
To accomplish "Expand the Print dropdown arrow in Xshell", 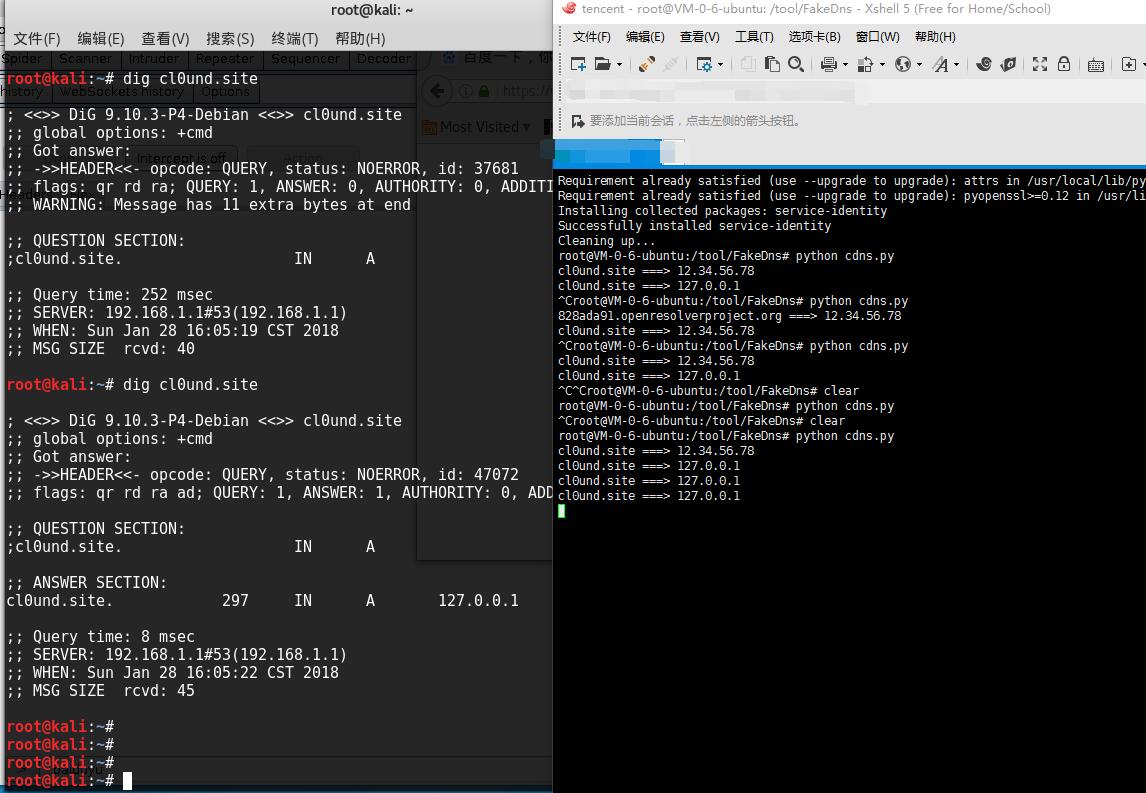I will 846,64.
